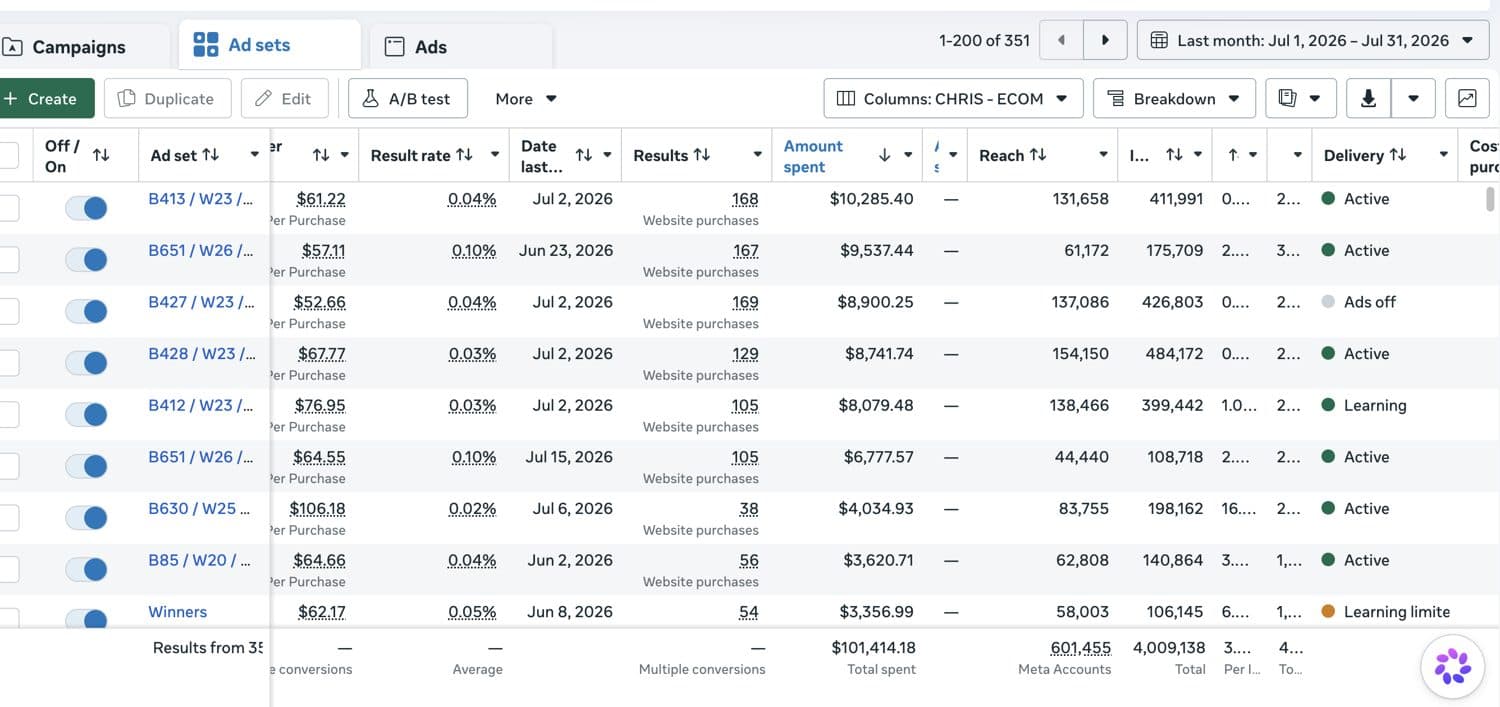1500x707 pixels.
Task: Go to previous results page arrow
Action: coord(1061,40)
